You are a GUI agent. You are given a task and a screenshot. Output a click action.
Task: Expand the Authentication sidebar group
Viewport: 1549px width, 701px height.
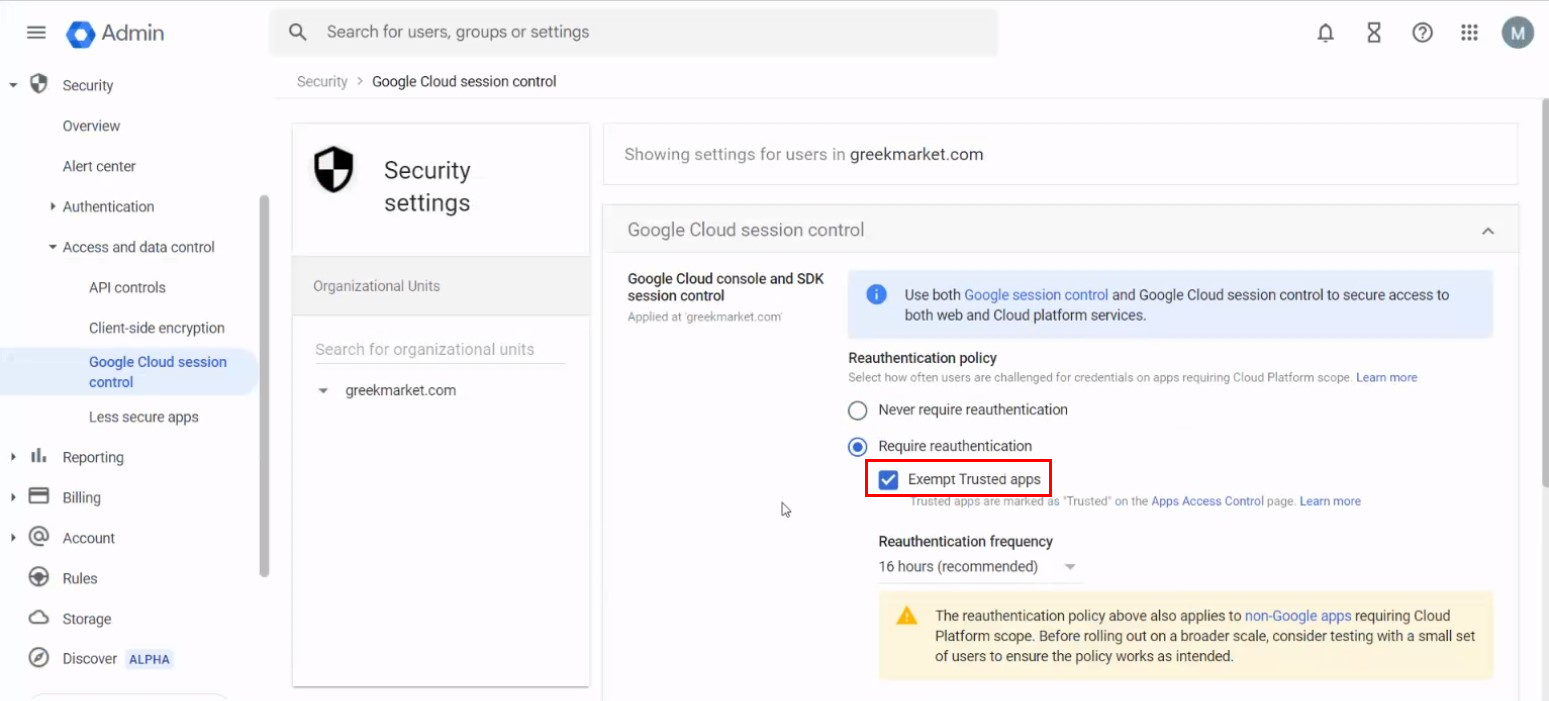pyautogui.click(x=53, y=207)
